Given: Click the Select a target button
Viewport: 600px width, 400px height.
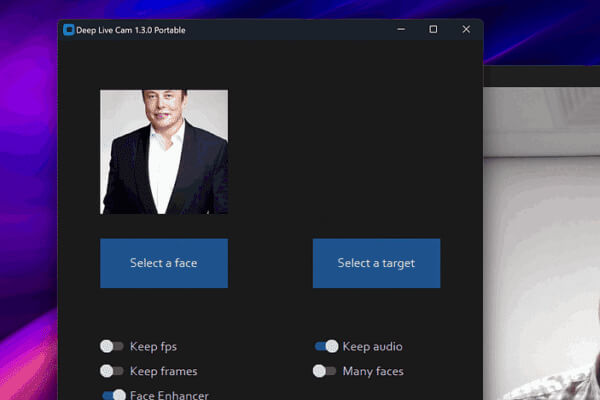Looking at the screenshot, I should pyautogui.click(x=377, y=263).
